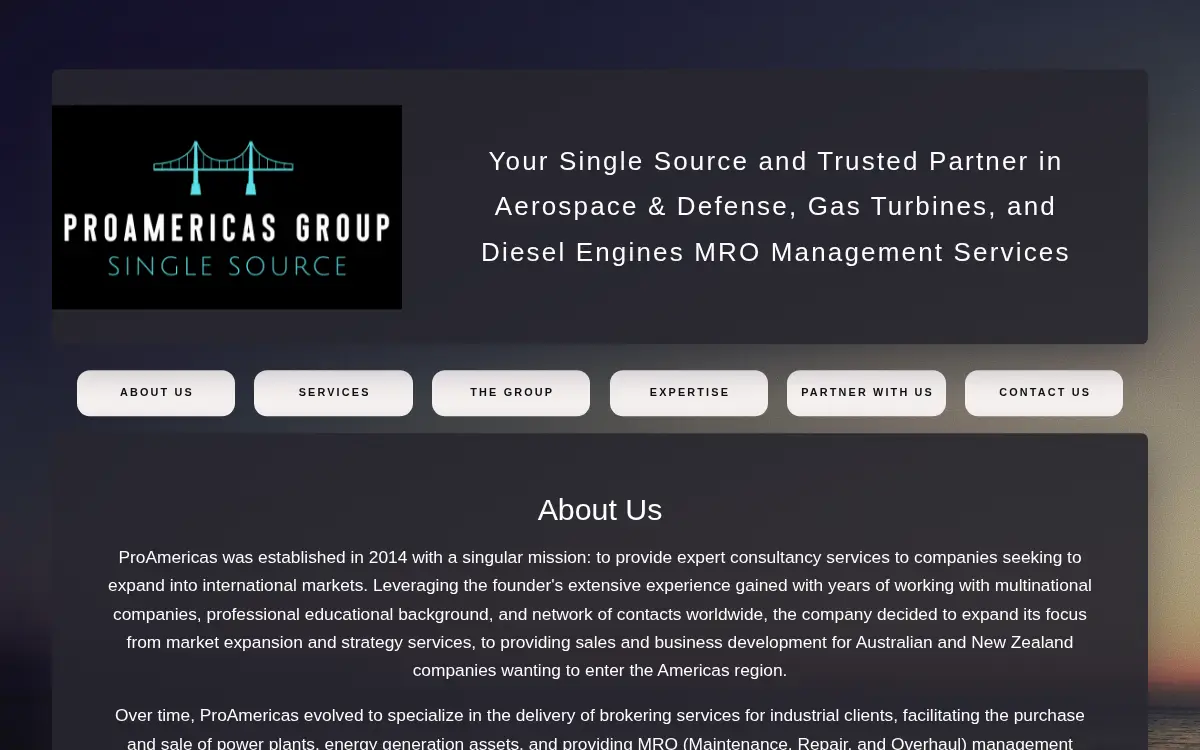Click the paragraph starting 'ProAmericas was established in 2014'
Image resolution: width=1200 pixels, height=750 pixels.
tap(600, 613)
